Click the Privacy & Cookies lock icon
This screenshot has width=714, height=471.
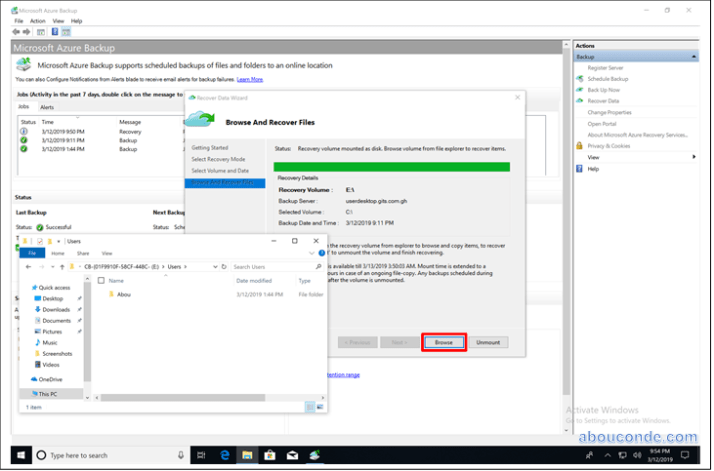pyautogui.click(x=579, y=146)
